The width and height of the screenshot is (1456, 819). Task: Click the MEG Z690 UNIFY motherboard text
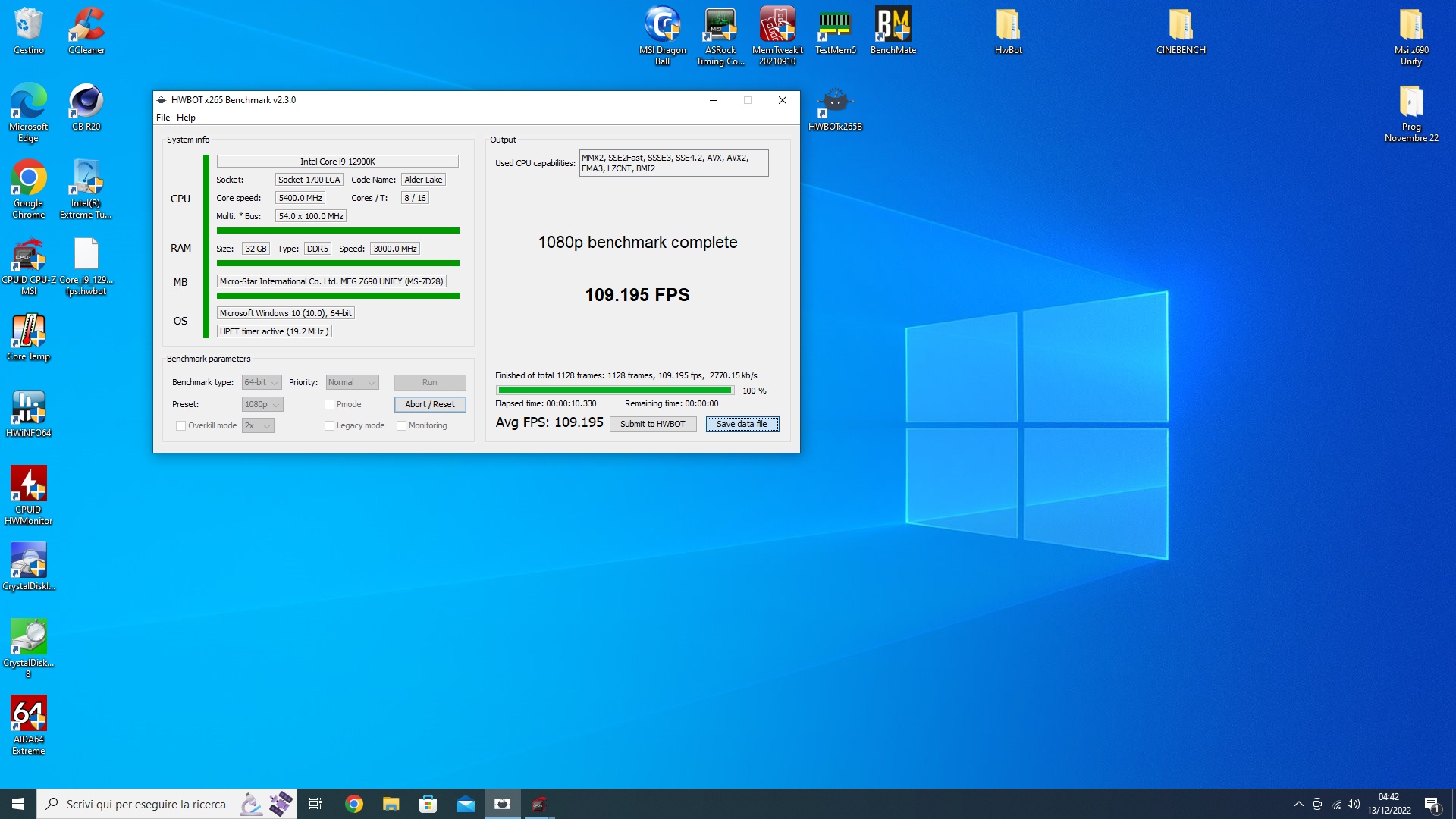tap(331, 281)
